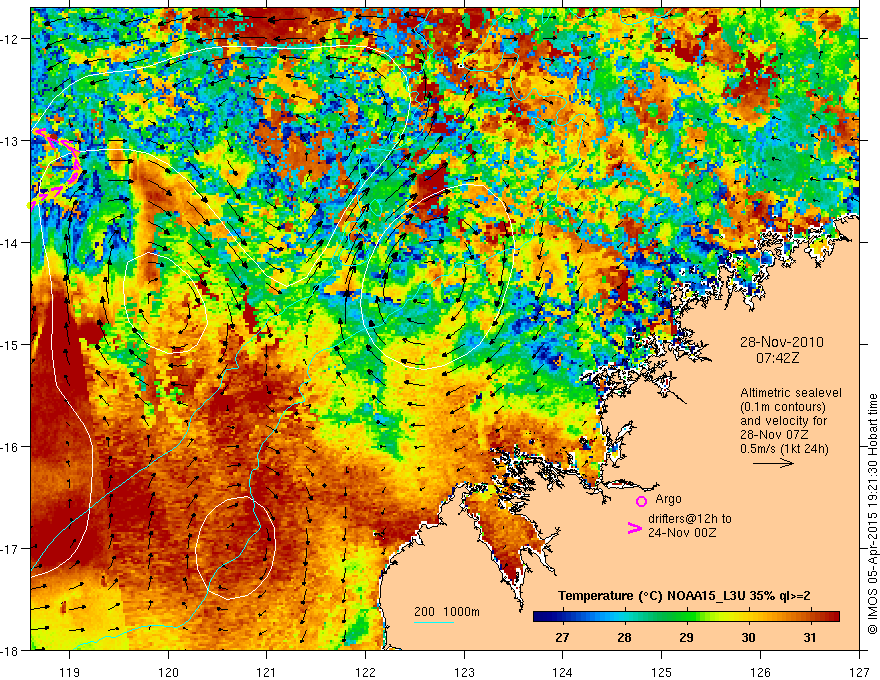Click the '28-Nov 07Z' velocity date text
Viewport: 880px width, 680px height.
pyautogui.click(x=774, y=434)
